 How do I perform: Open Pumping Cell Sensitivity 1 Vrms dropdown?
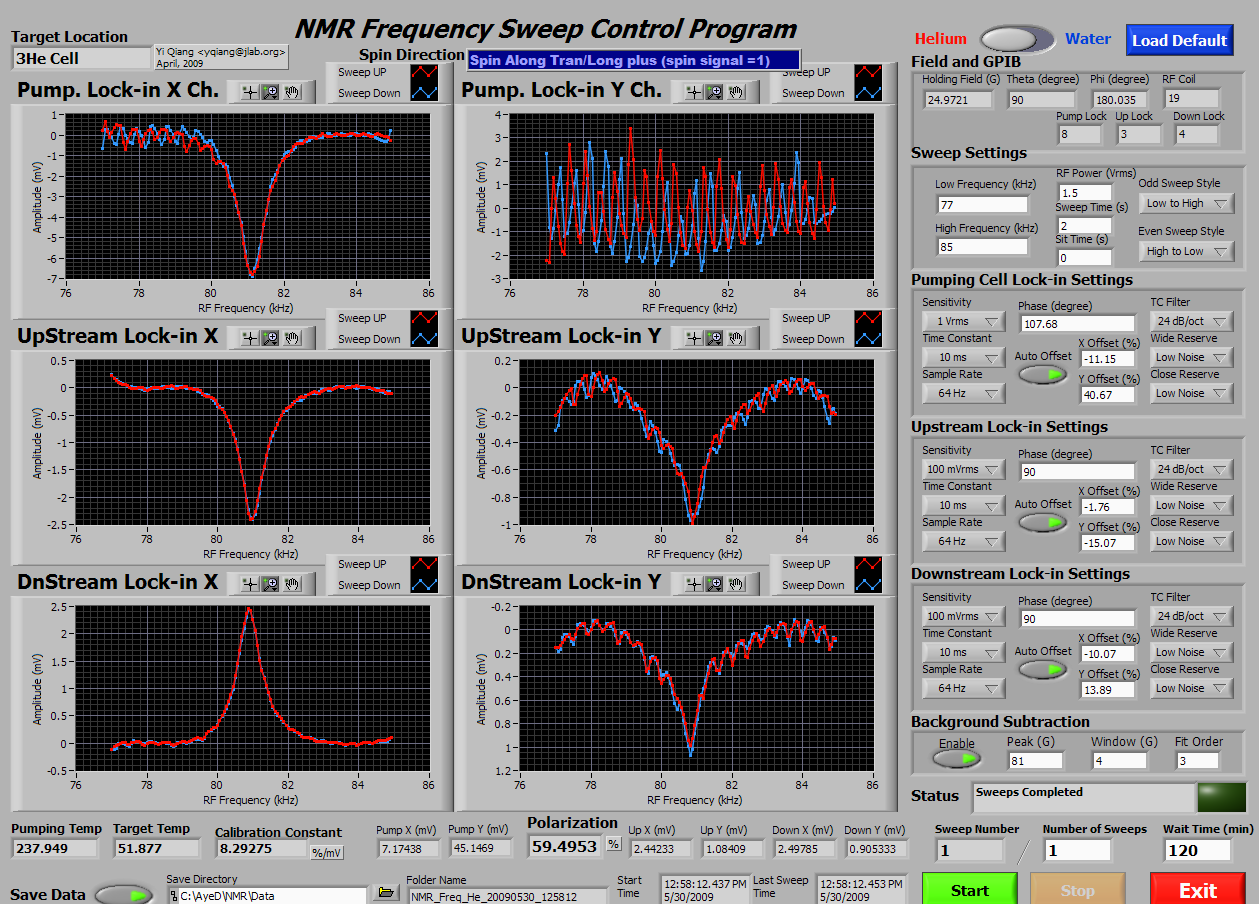pyautogui.click(x=963, y=321)
